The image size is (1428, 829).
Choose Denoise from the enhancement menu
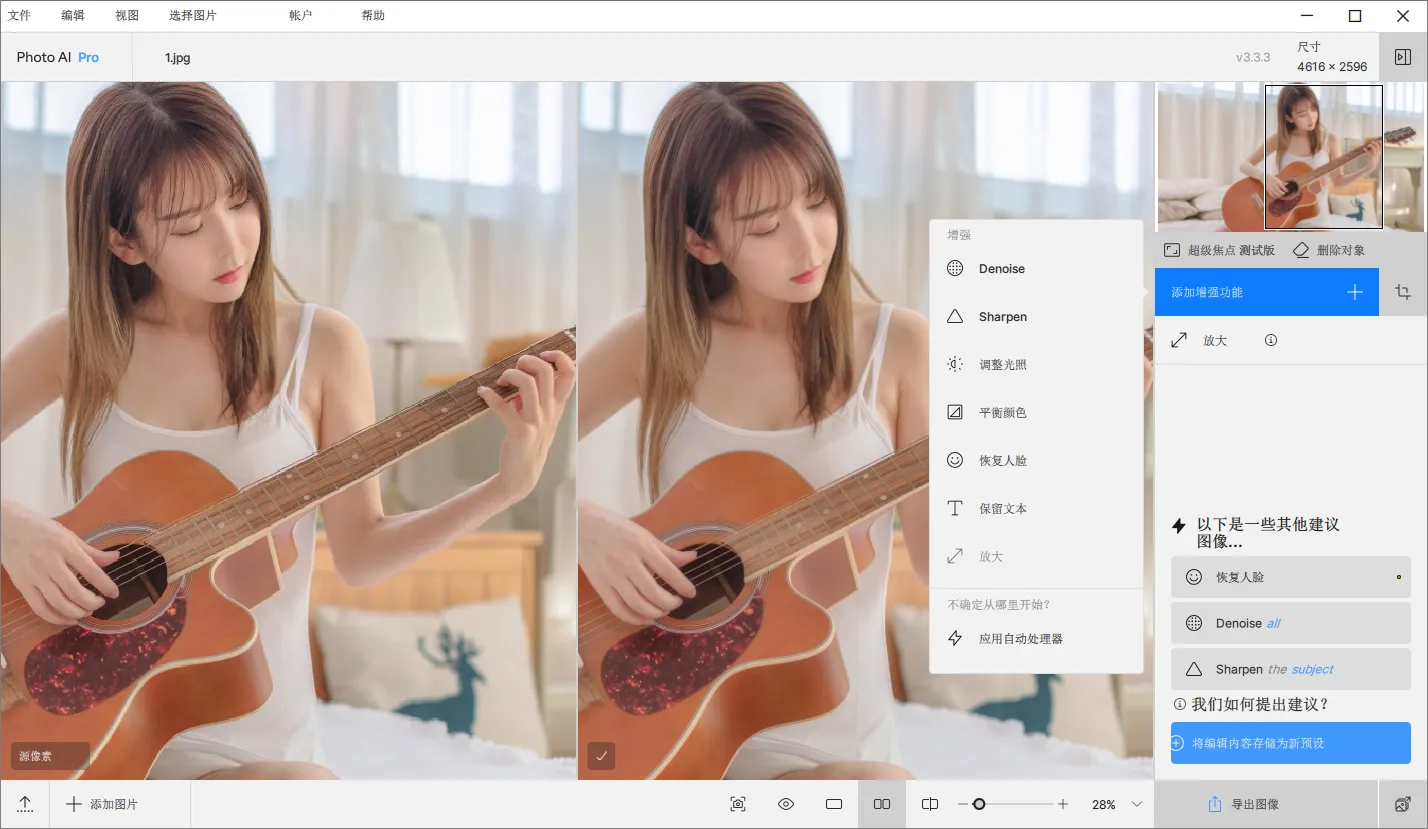[1001, 269]
